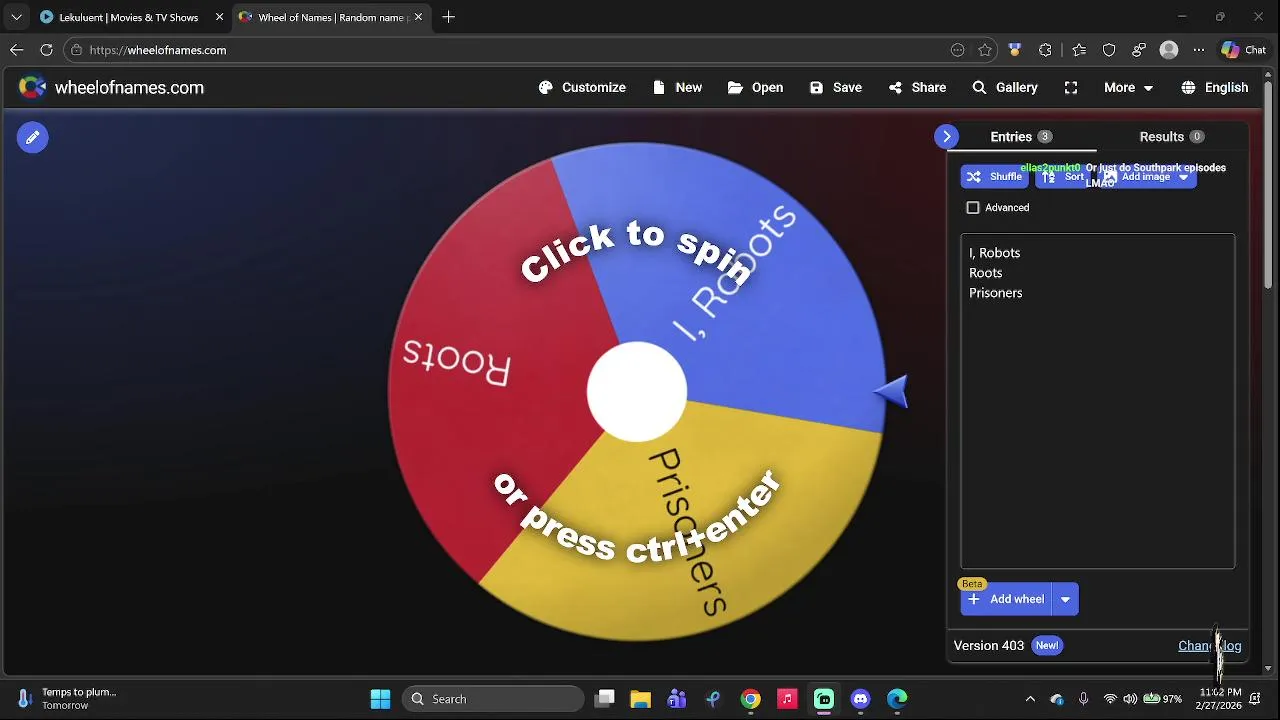
Task: Expand the Add wheel dropdown arrow
Action: pos(1065,599)
